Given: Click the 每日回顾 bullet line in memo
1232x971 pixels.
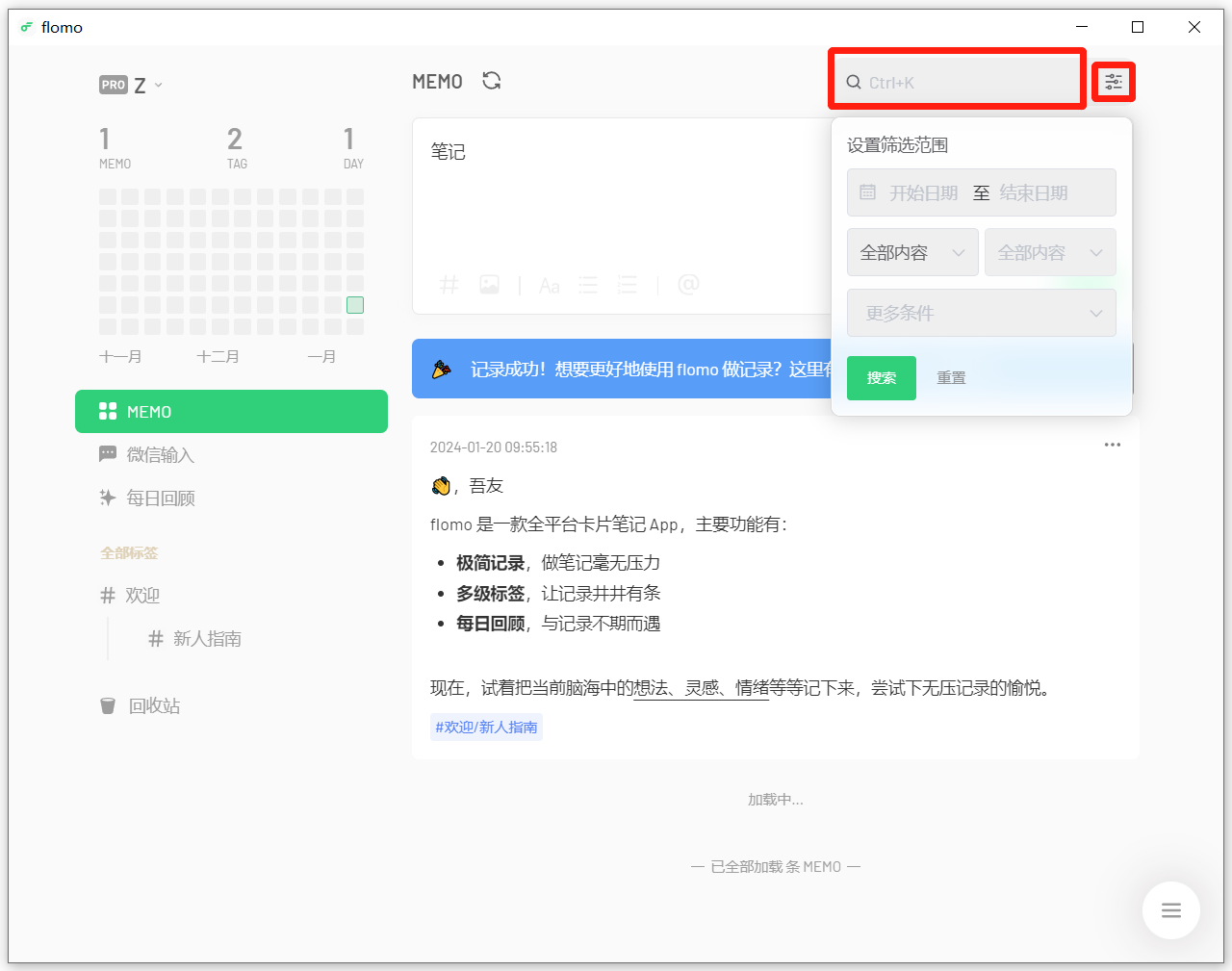Looking at the screenshot, I should 557,624.
